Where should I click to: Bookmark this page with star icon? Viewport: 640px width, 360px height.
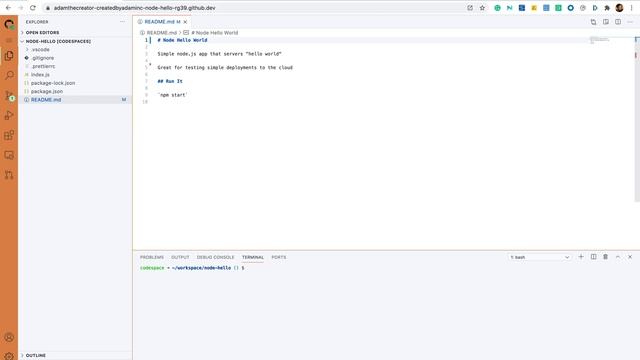[482, 8]
